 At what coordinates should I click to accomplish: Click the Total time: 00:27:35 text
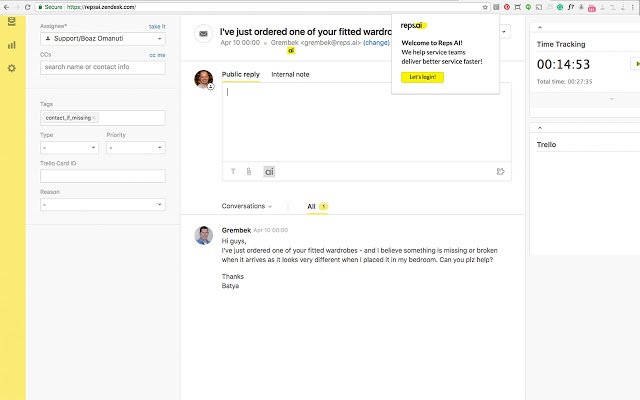click(x=564, y=82)
